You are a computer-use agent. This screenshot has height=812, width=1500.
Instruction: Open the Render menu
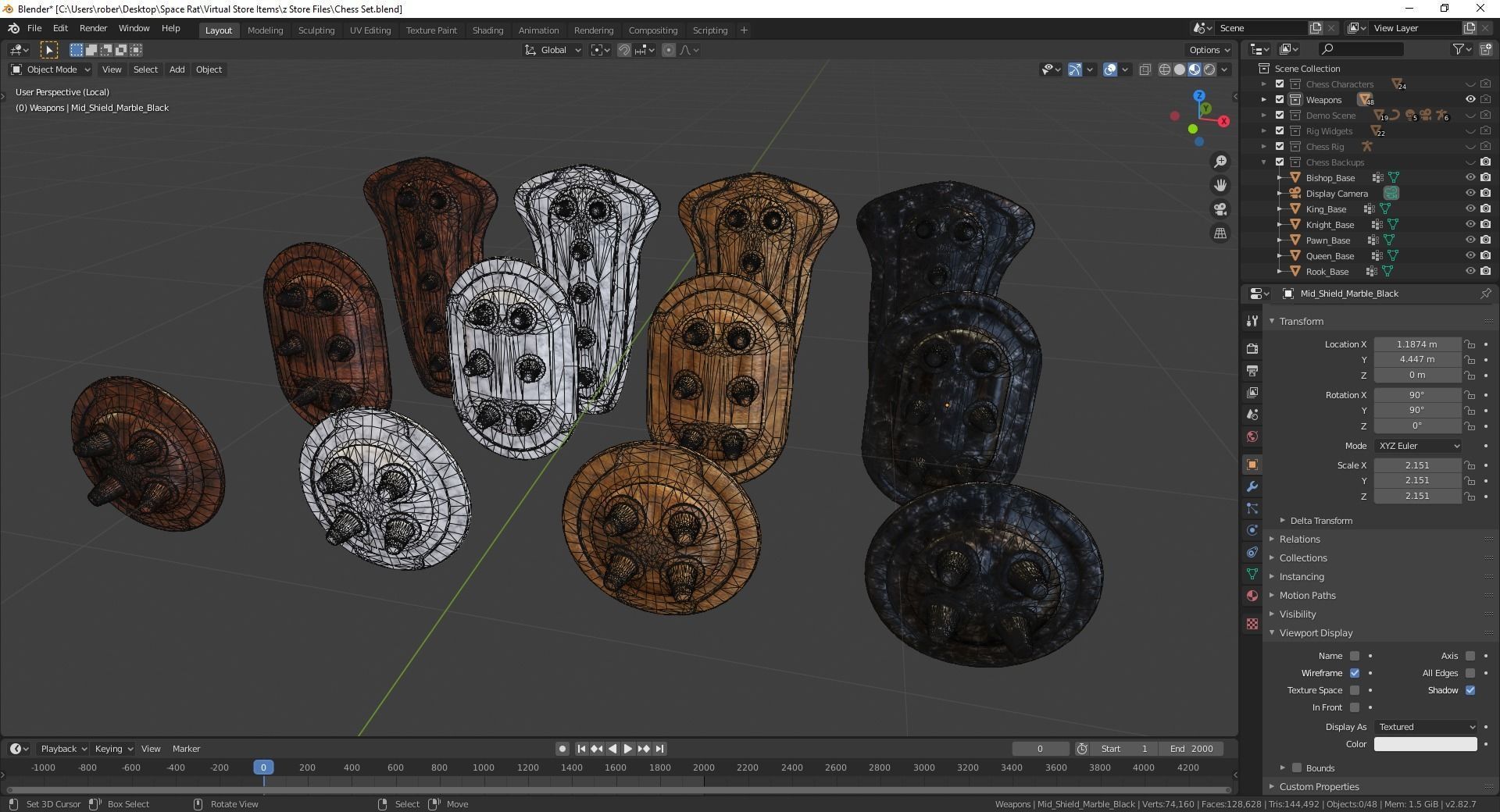pyautogui.click(x=93, y=28)
